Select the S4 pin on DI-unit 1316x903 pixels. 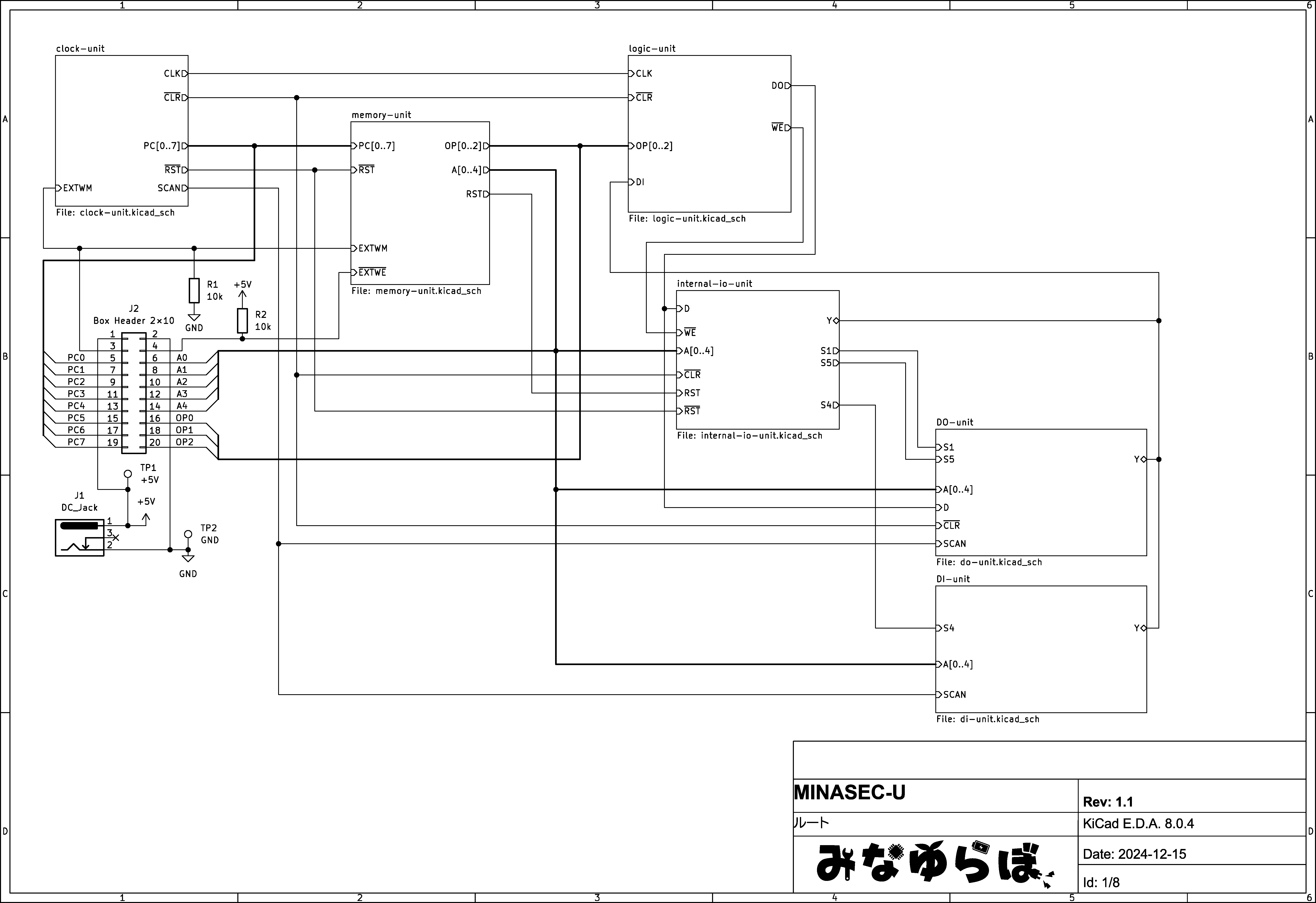click(x=945, y=628)
